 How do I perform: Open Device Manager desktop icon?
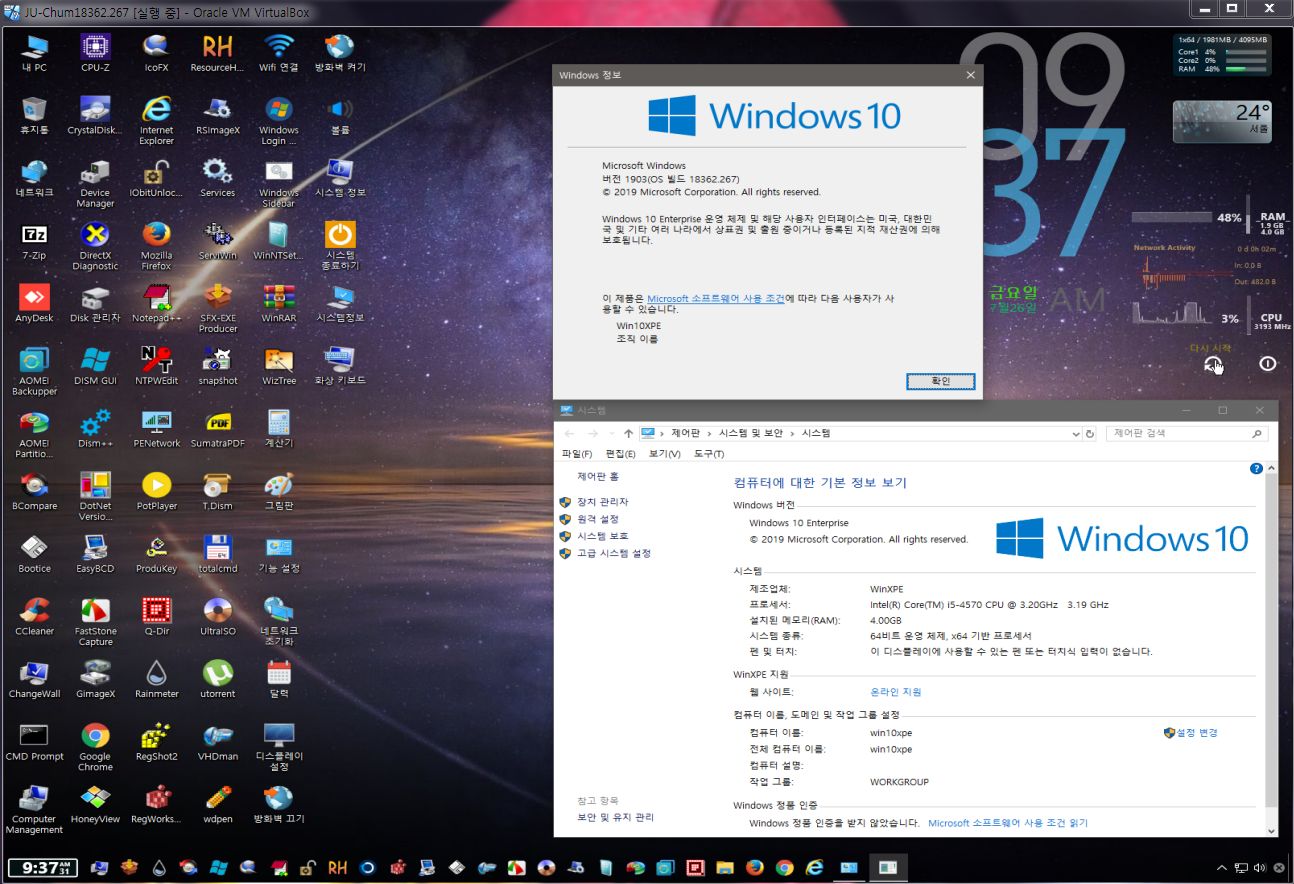tap(95, 184)
